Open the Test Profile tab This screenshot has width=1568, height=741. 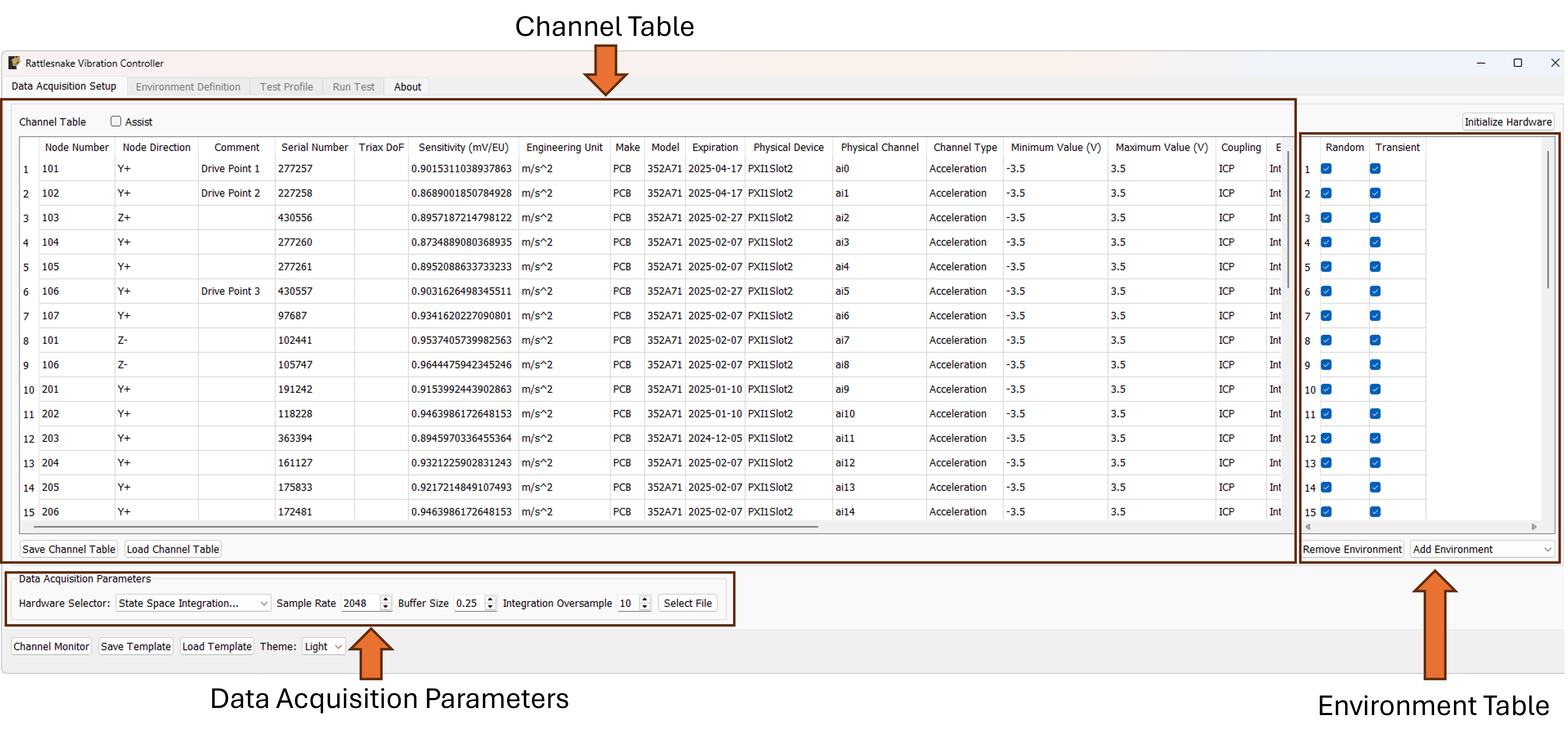pyautogui.click(x=286, y=87)
